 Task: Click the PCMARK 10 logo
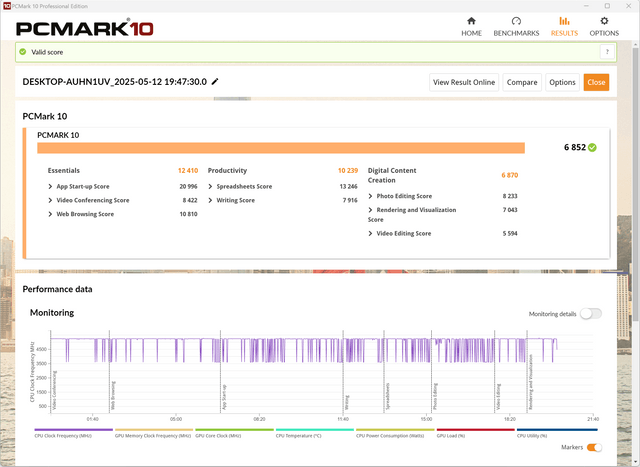click(x=84, y=28)
